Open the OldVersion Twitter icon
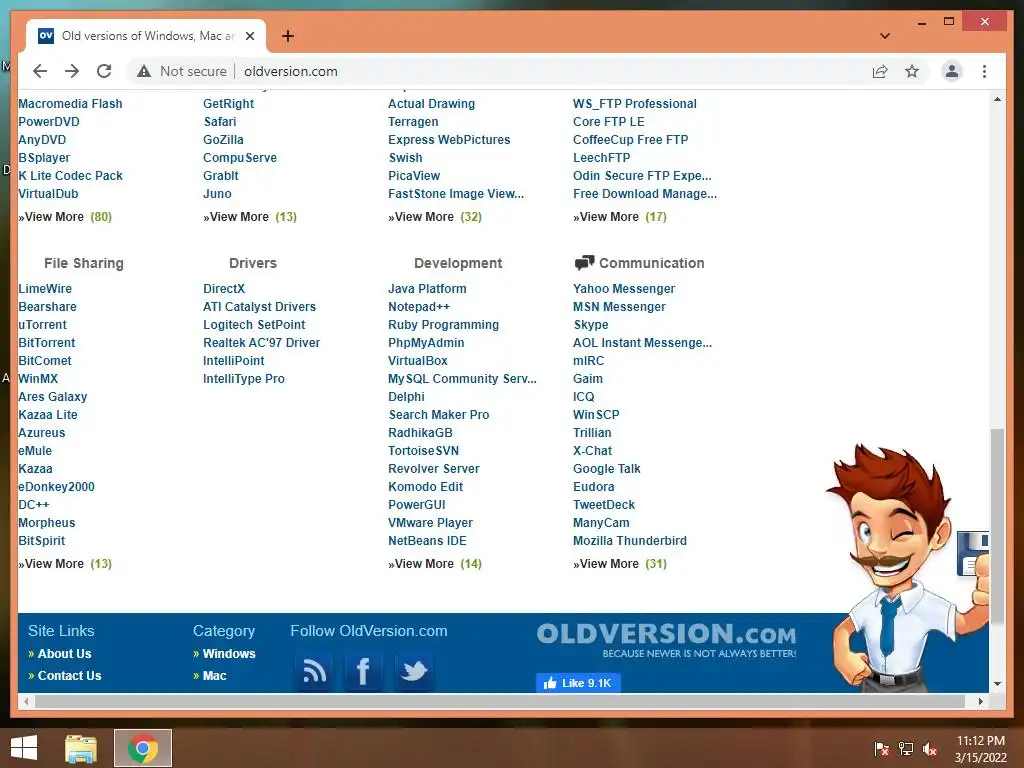 coord(413,671)
